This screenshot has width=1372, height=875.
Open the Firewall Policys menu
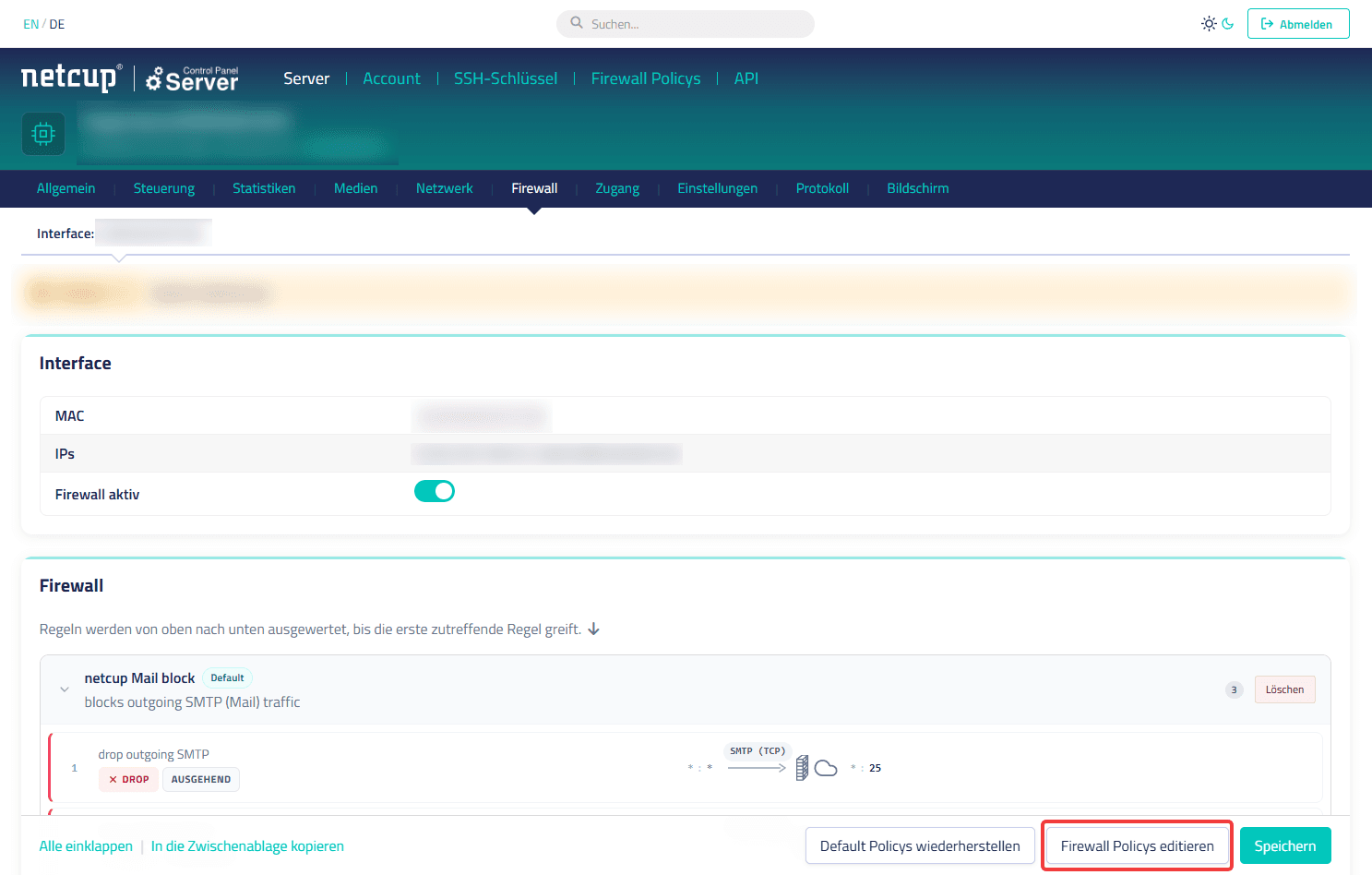coord(646,78)
